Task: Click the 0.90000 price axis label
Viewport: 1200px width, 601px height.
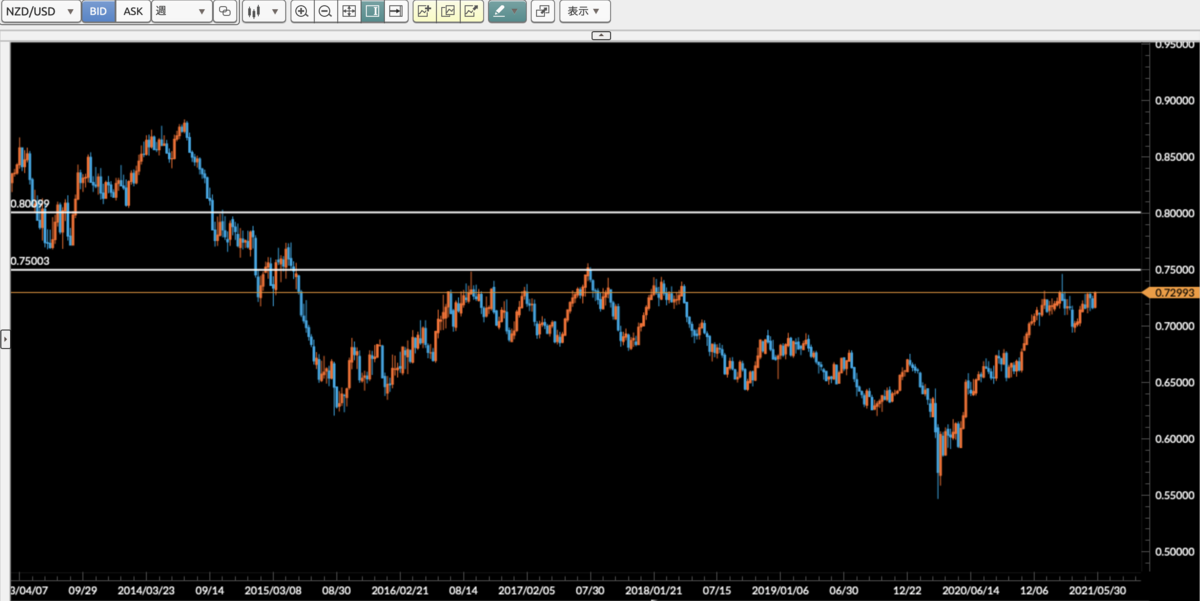Action: [1174, 101]
